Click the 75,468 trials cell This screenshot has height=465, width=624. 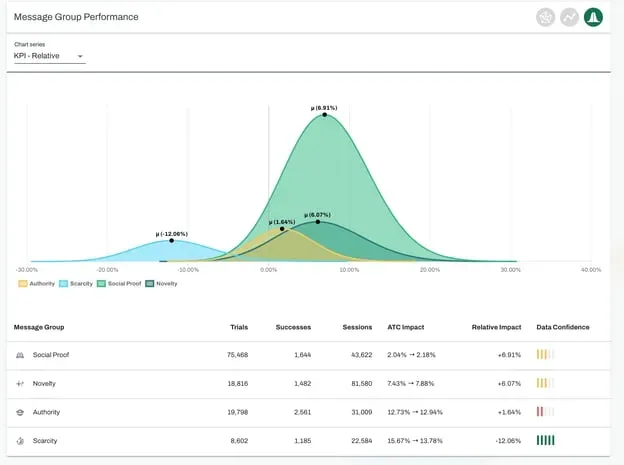click(x=237, y=355)
